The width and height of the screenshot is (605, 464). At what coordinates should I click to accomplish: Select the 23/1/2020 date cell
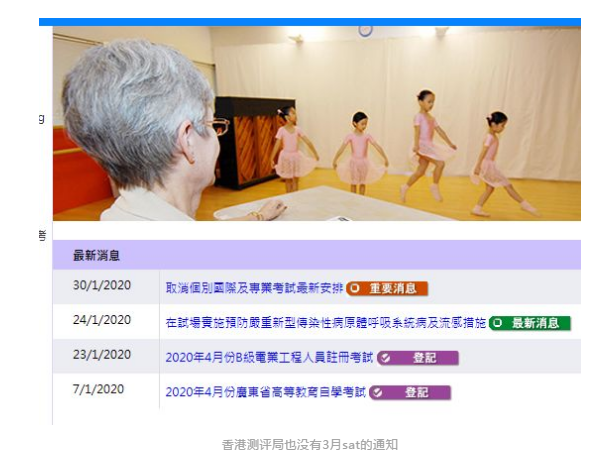coord(101,355)
